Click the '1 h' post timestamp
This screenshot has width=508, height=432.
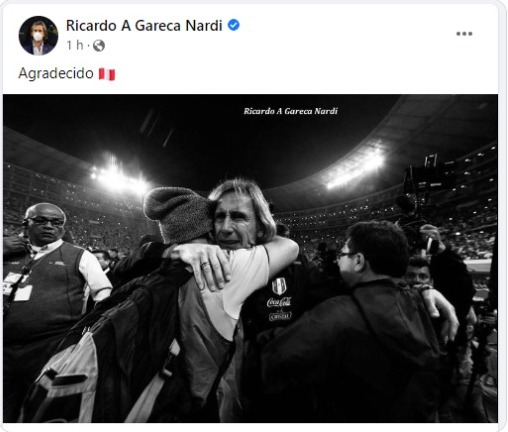click(75, 45)
